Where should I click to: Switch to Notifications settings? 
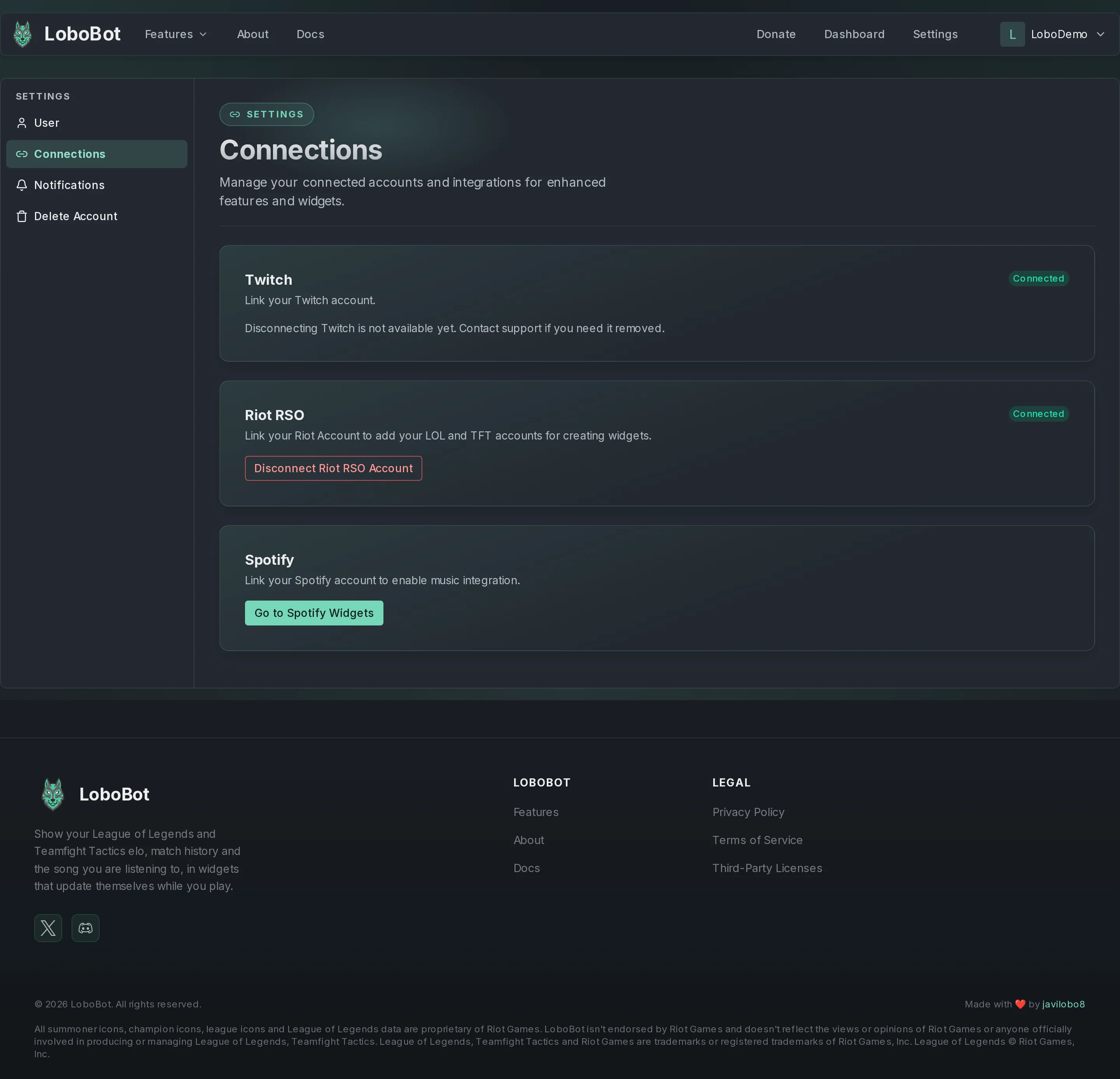(x=96, y=185)
